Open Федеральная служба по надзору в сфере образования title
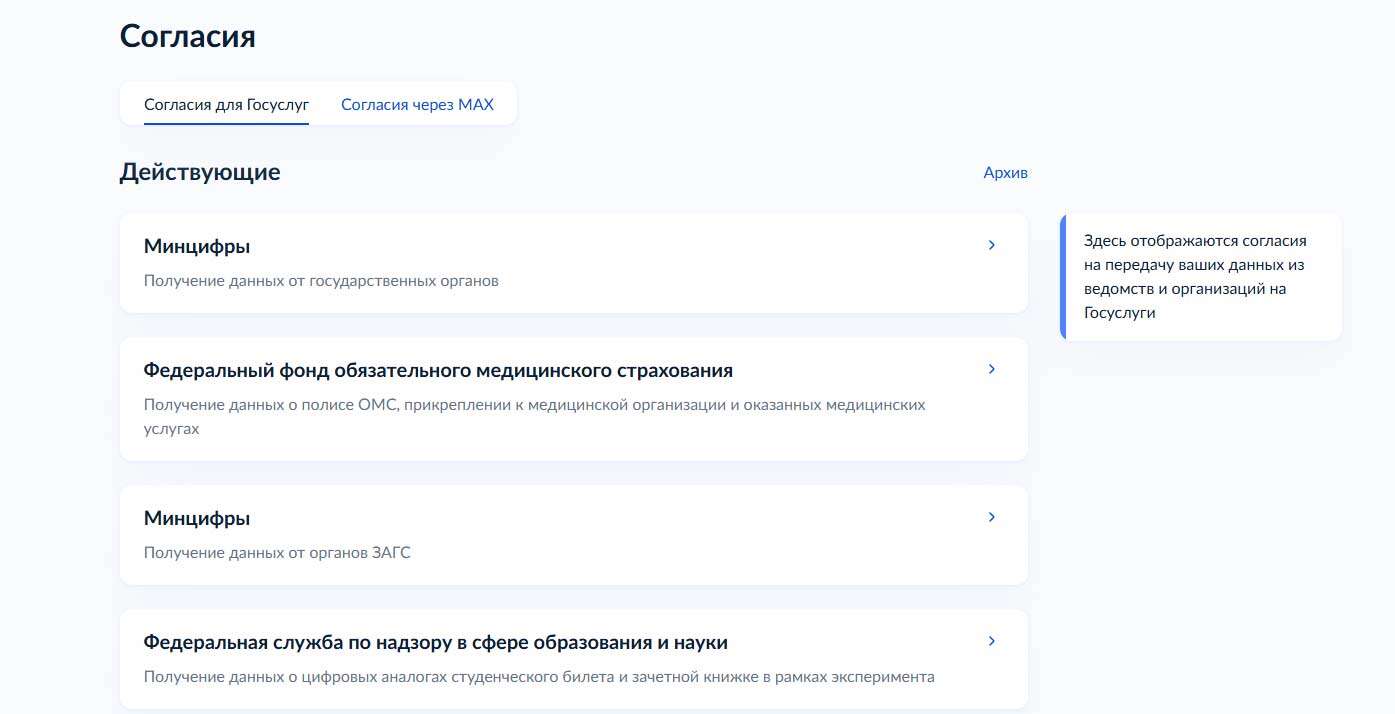This screenshot has height=714, width=1395. [x=435, y=642]
